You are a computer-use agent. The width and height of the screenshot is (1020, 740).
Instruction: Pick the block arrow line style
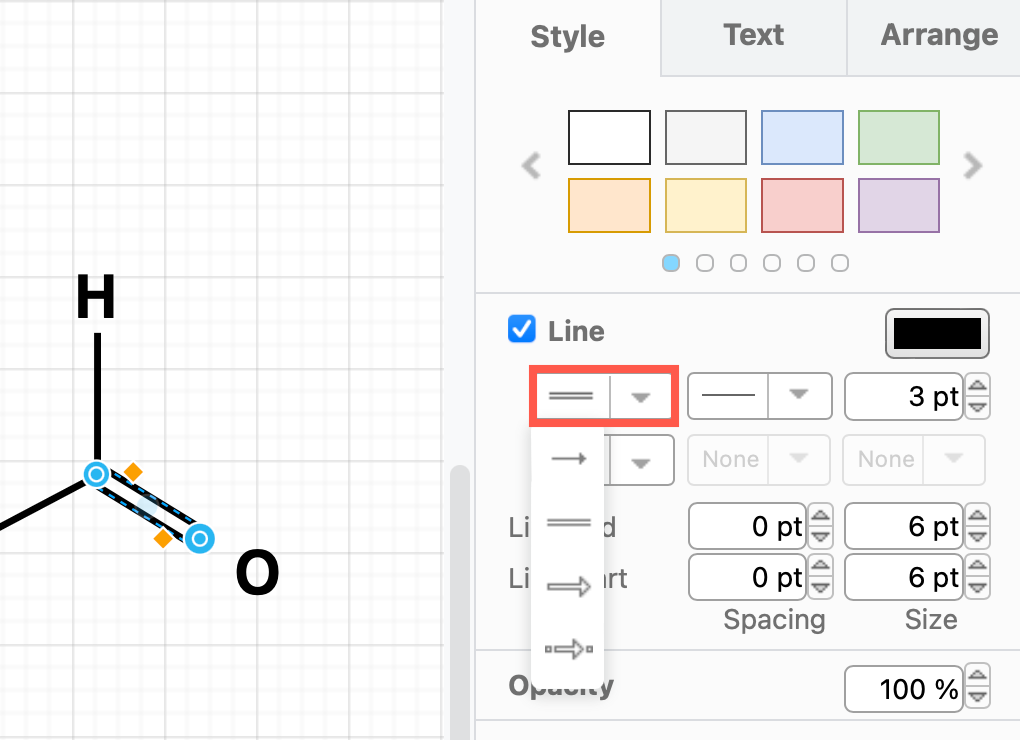tap(568, 586)
